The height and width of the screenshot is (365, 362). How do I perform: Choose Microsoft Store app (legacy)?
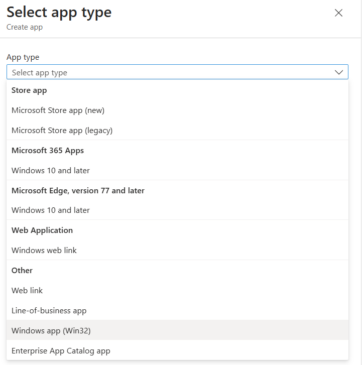(x=177, y=130)
